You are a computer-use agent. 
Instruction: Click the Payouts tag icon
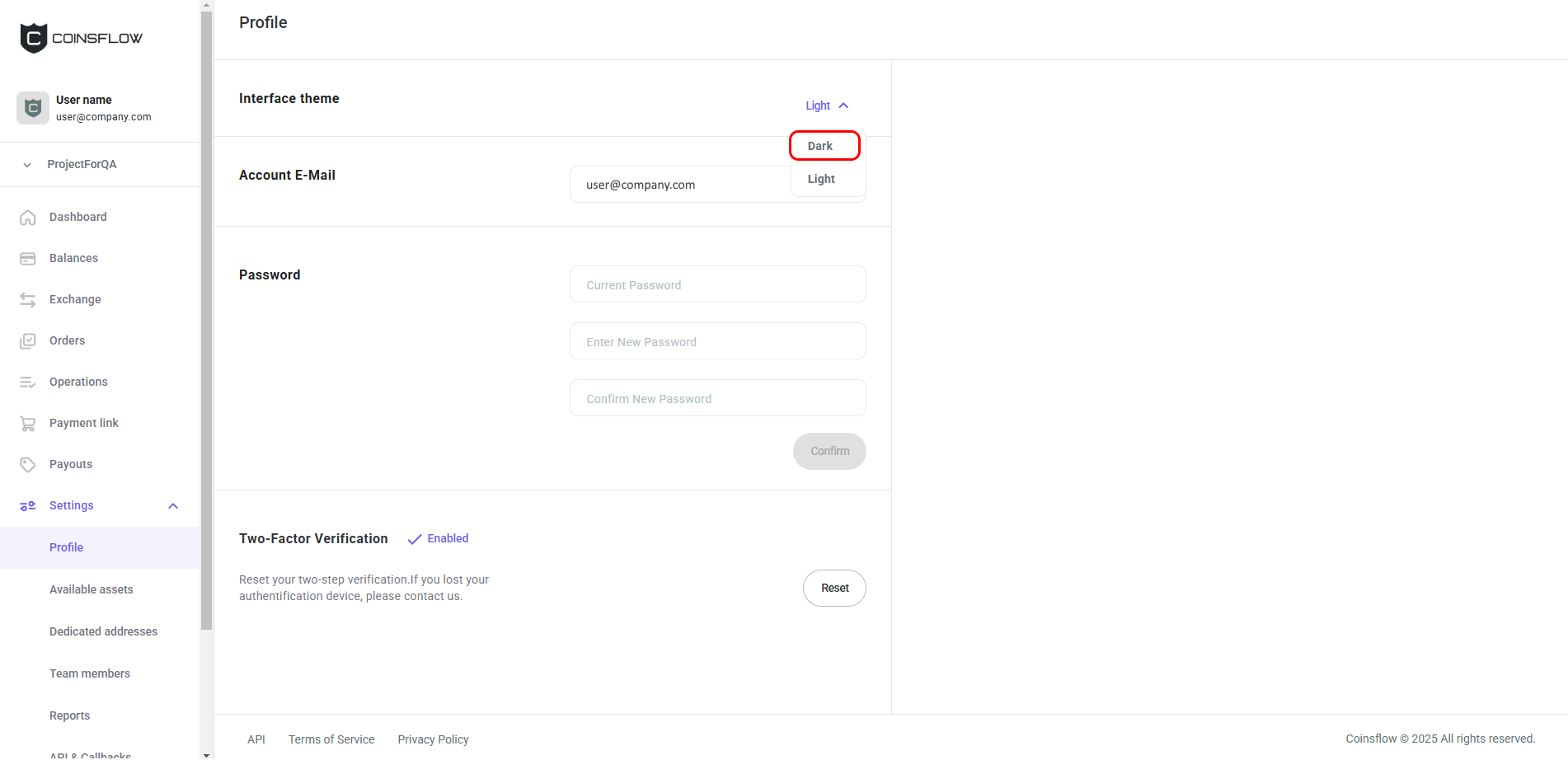(28, 465)
